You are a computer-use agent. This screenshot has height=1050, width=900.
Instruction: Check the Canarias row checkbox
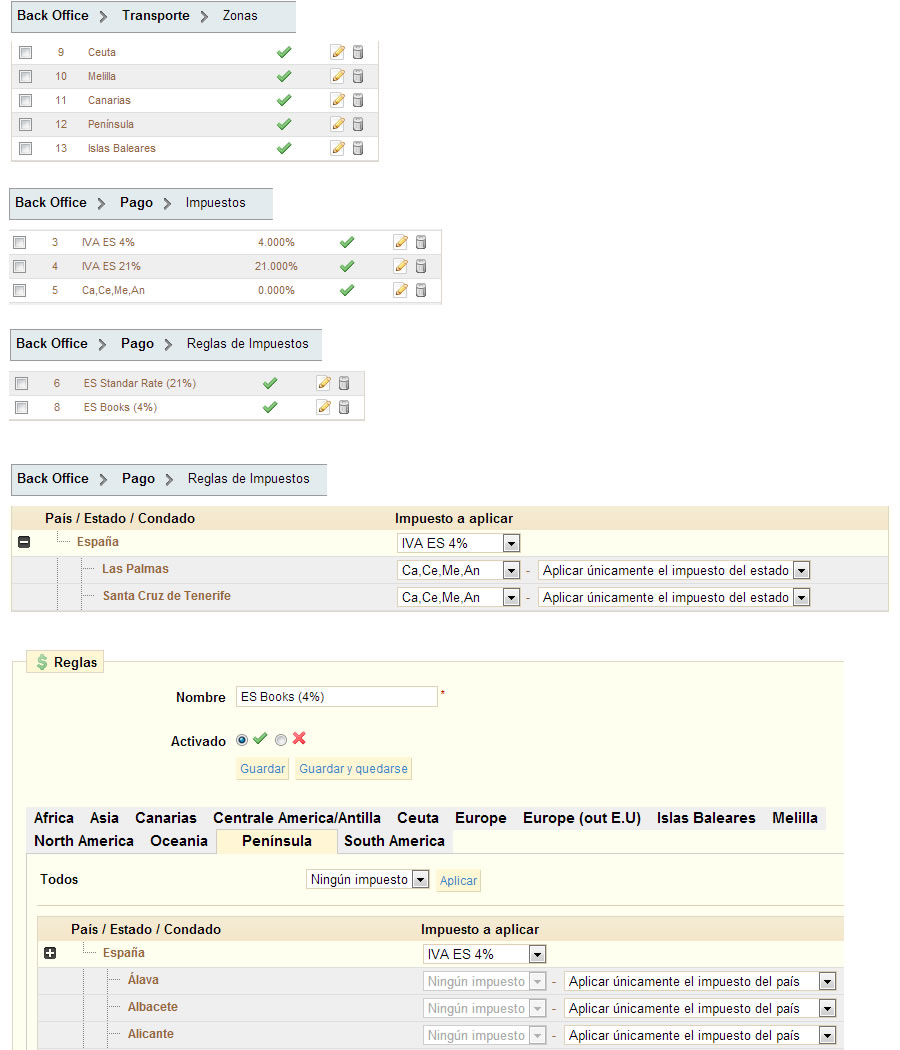(x=25, y=100)
